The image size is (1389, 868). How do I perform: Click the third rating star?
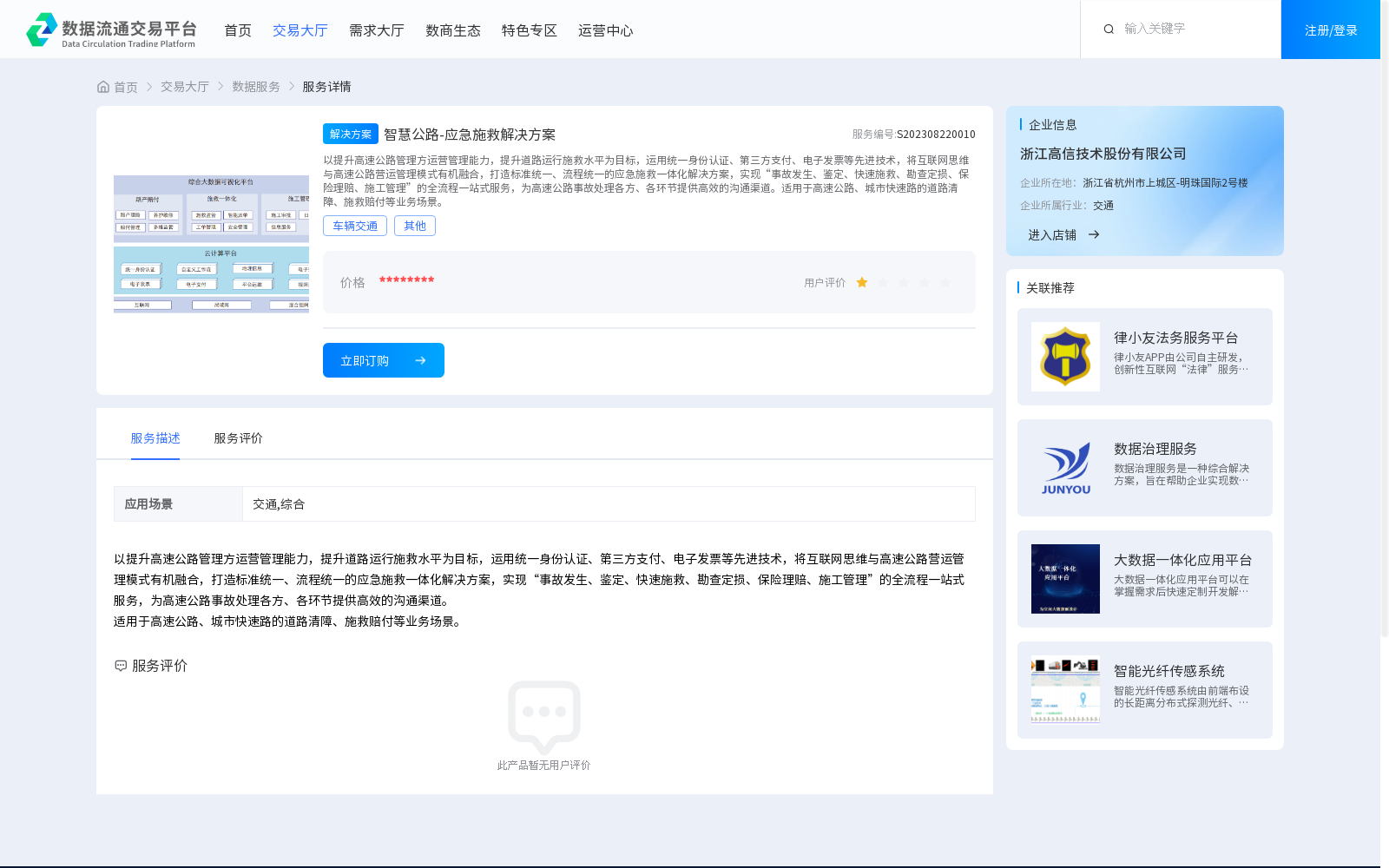(x=904, y=282)
